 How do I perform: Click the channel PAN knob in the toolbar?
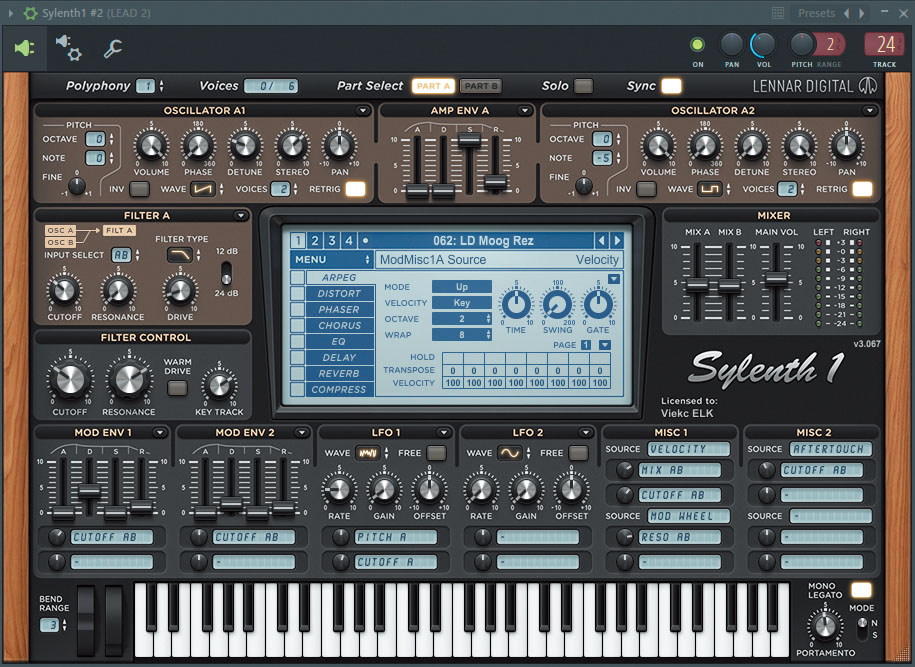731,44
